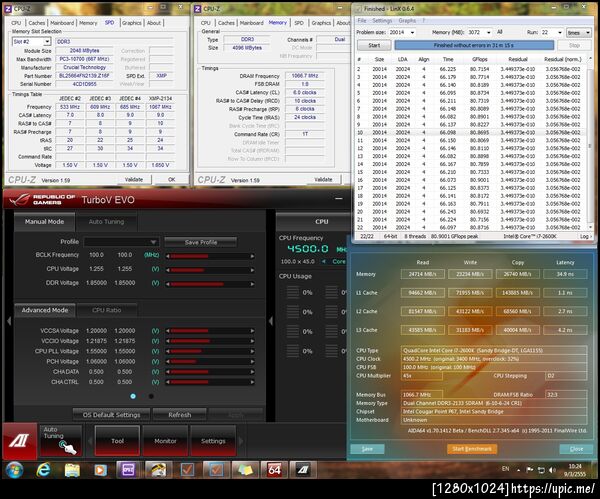The height and width of the screenshot is (499, 600).
Task: Open Tool button in AI Suite bar
Action: [117, 441]
